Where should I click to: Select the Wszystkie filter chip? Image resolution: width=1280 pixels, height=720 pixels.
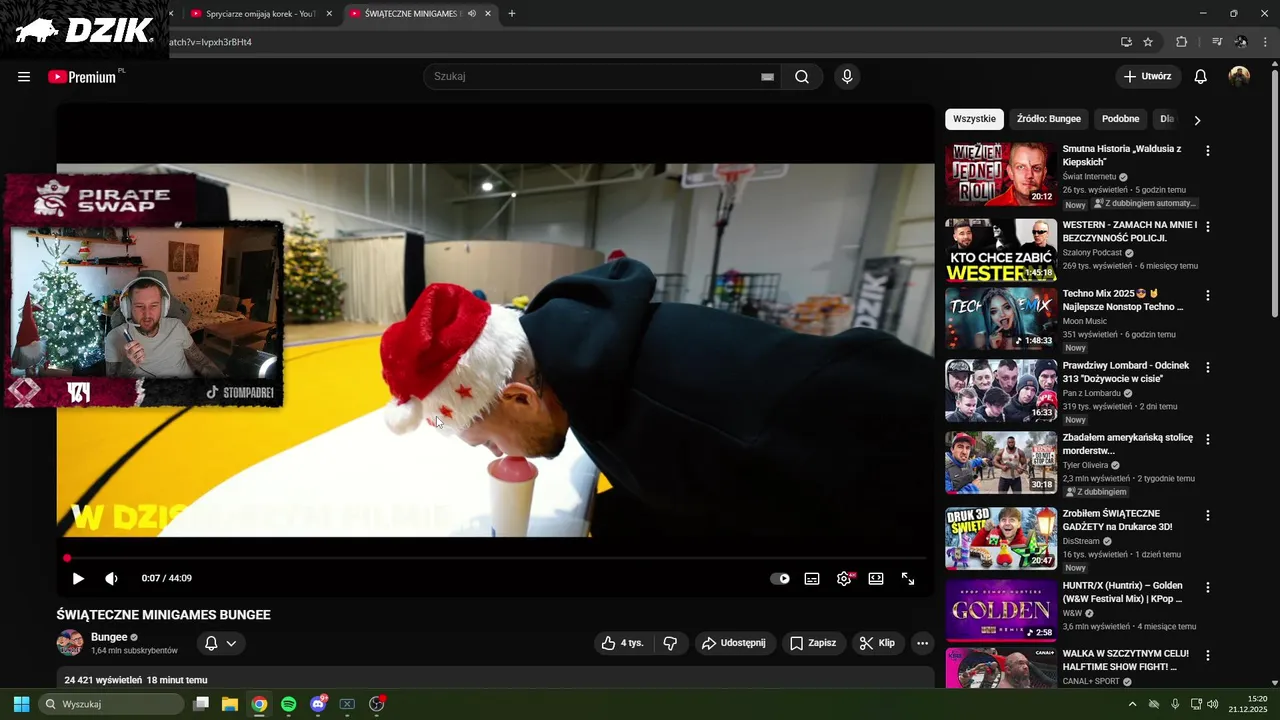(x=974, y=119)
